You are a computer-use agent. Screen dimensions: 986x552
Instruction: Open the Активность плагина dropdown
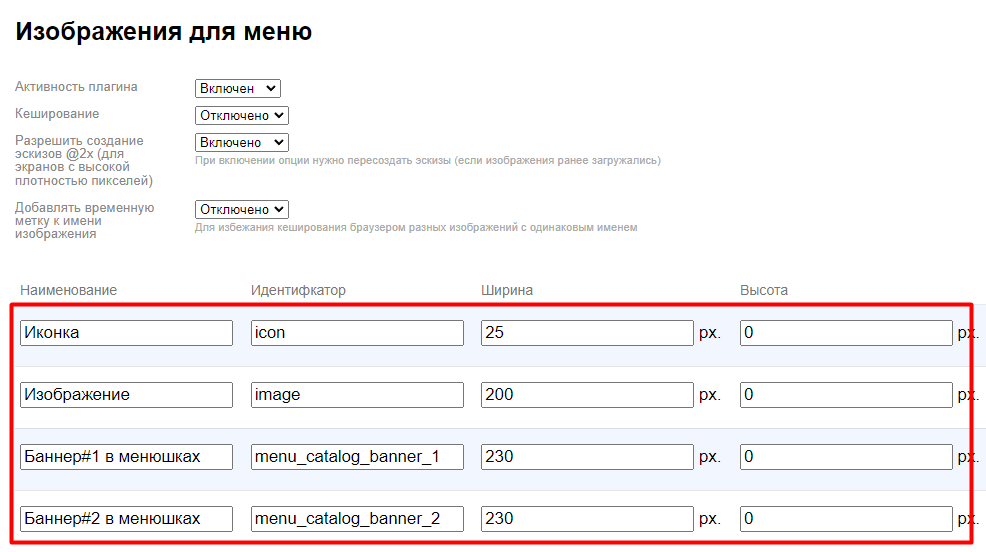237,89
